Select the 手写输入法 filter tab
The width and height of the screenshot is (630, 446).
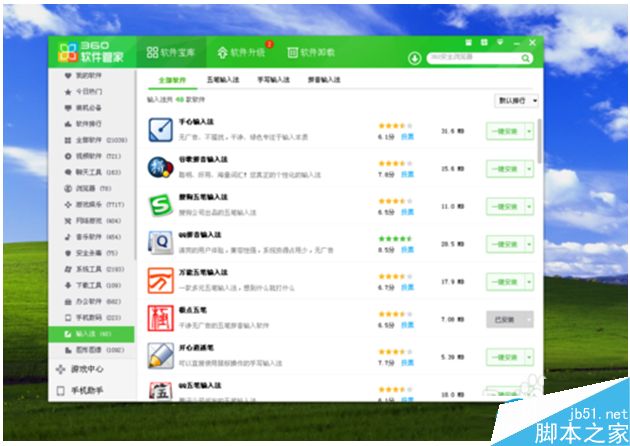[x=274, y=80]
